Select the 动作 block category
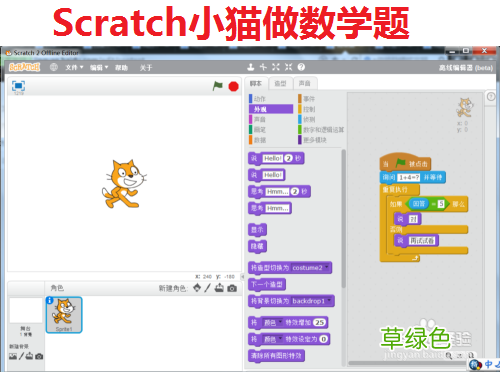The image size is (500, 372). coord(271,99)
